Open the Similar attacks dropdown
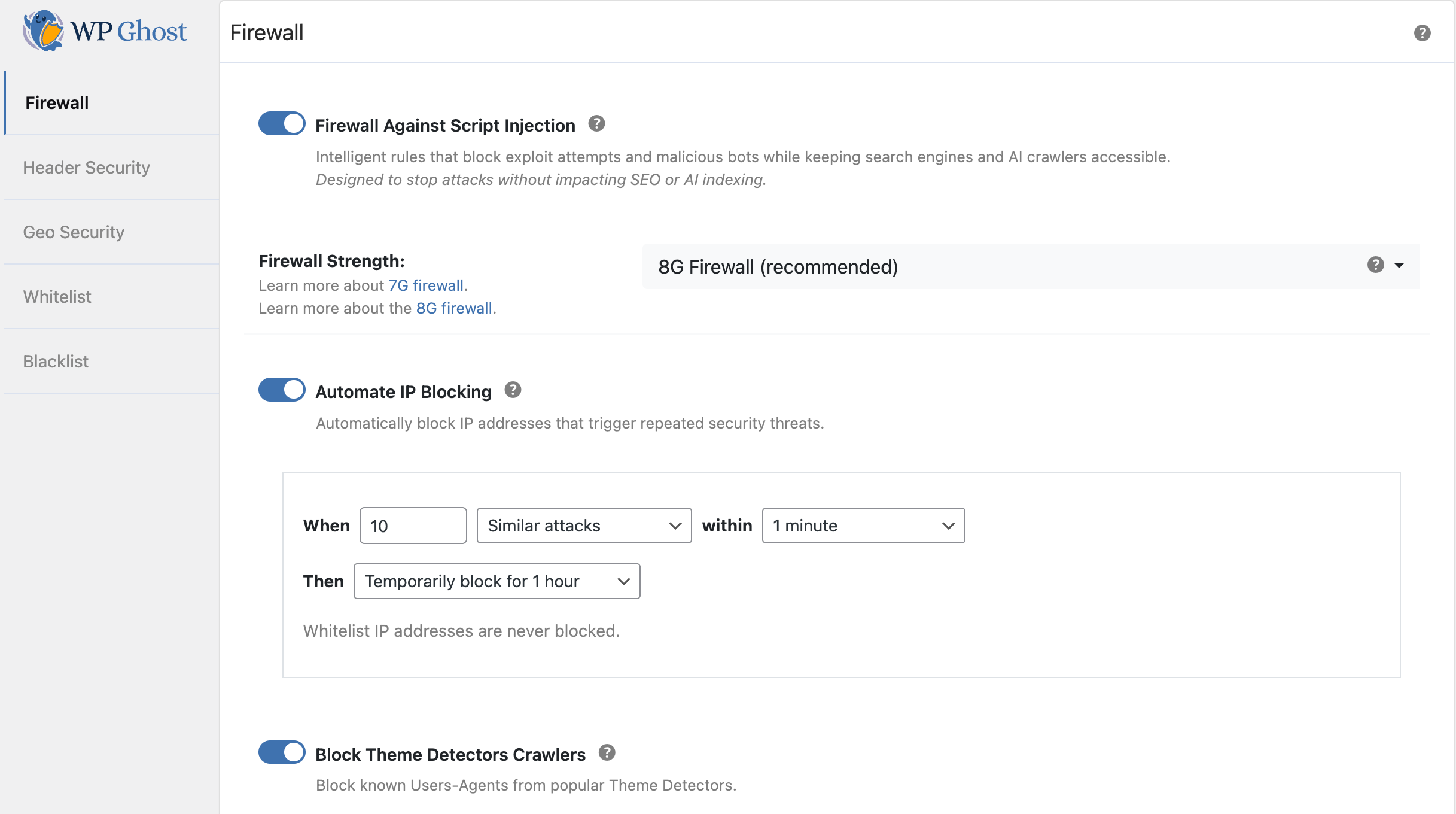 (x=583, y=526)
